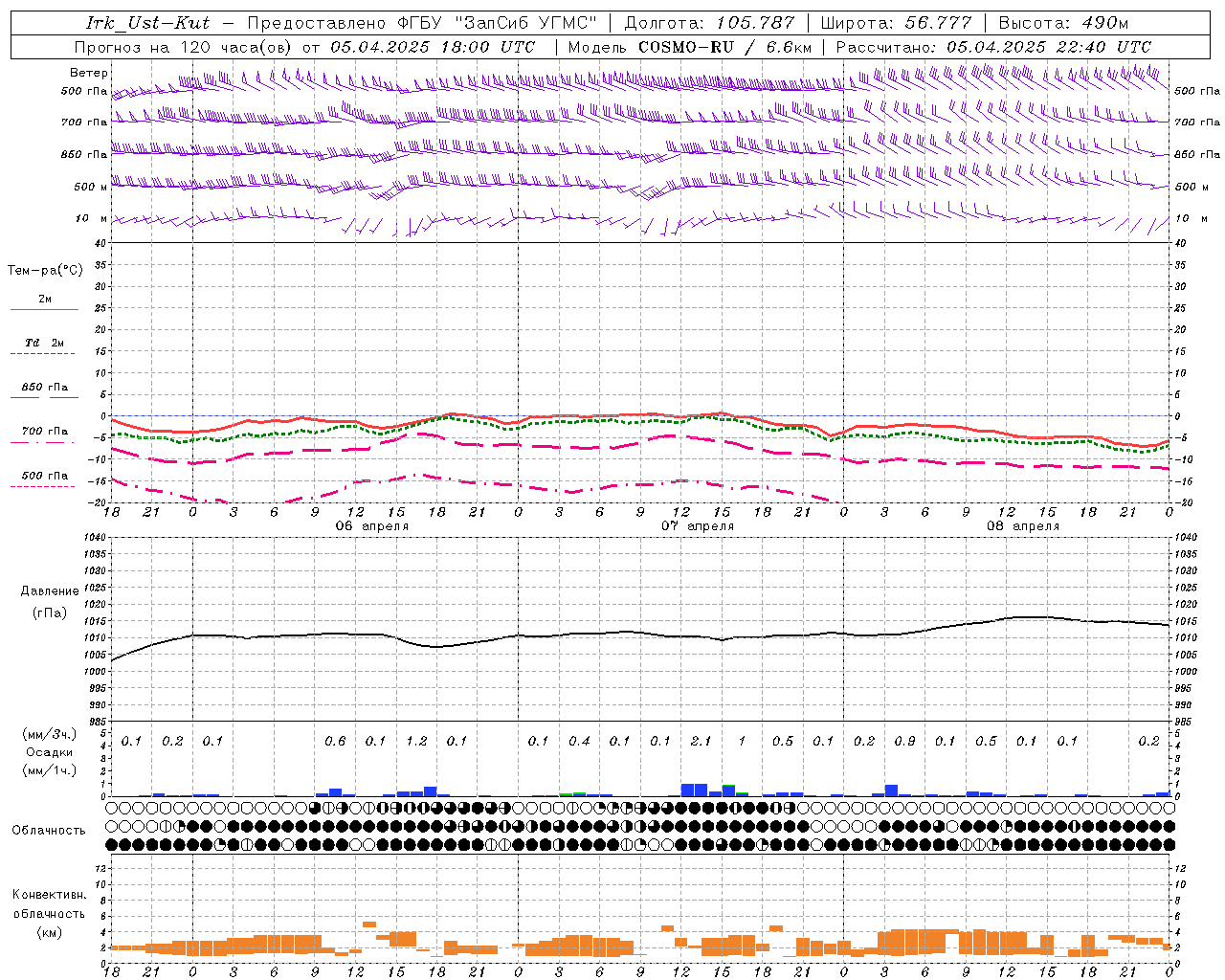Click the station name Irk_Ust-Kut
Screen dimensions: 1225x980
coord(147,23)
